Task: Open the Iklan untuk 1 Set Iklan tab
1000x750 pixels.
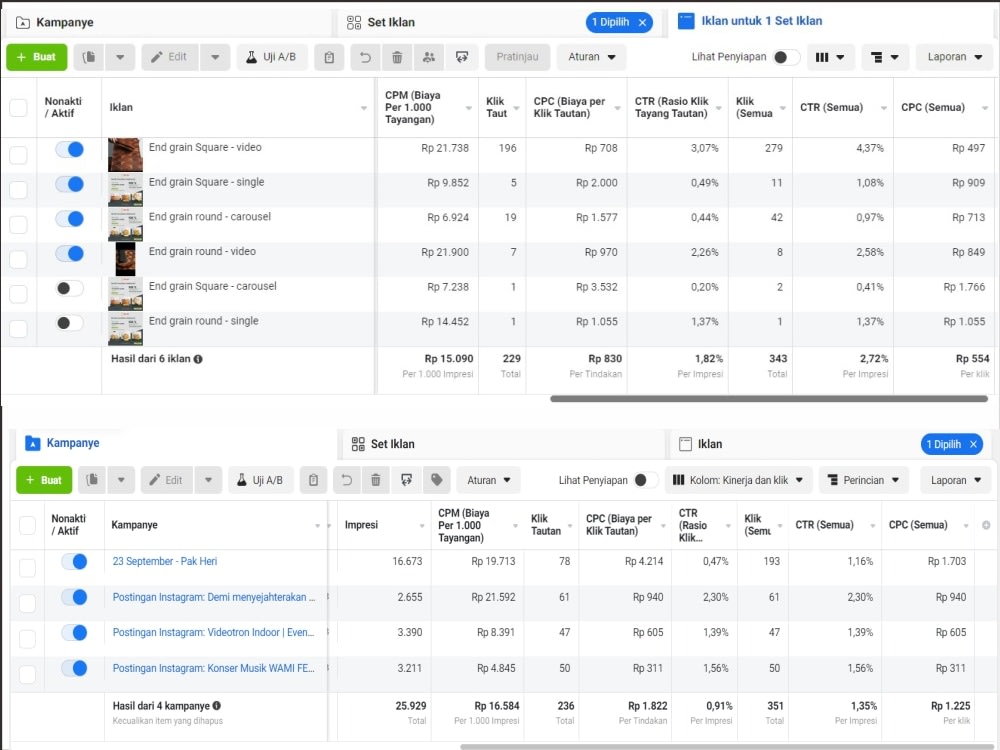Action: tap(831, 21)
